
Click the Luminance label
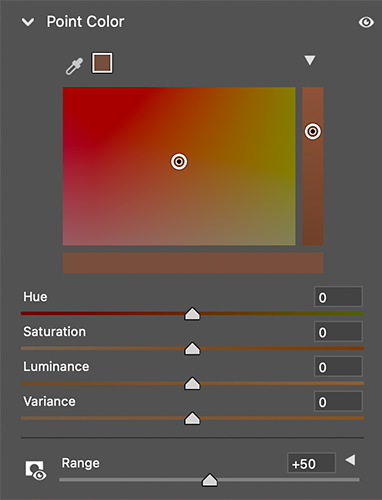56,367
